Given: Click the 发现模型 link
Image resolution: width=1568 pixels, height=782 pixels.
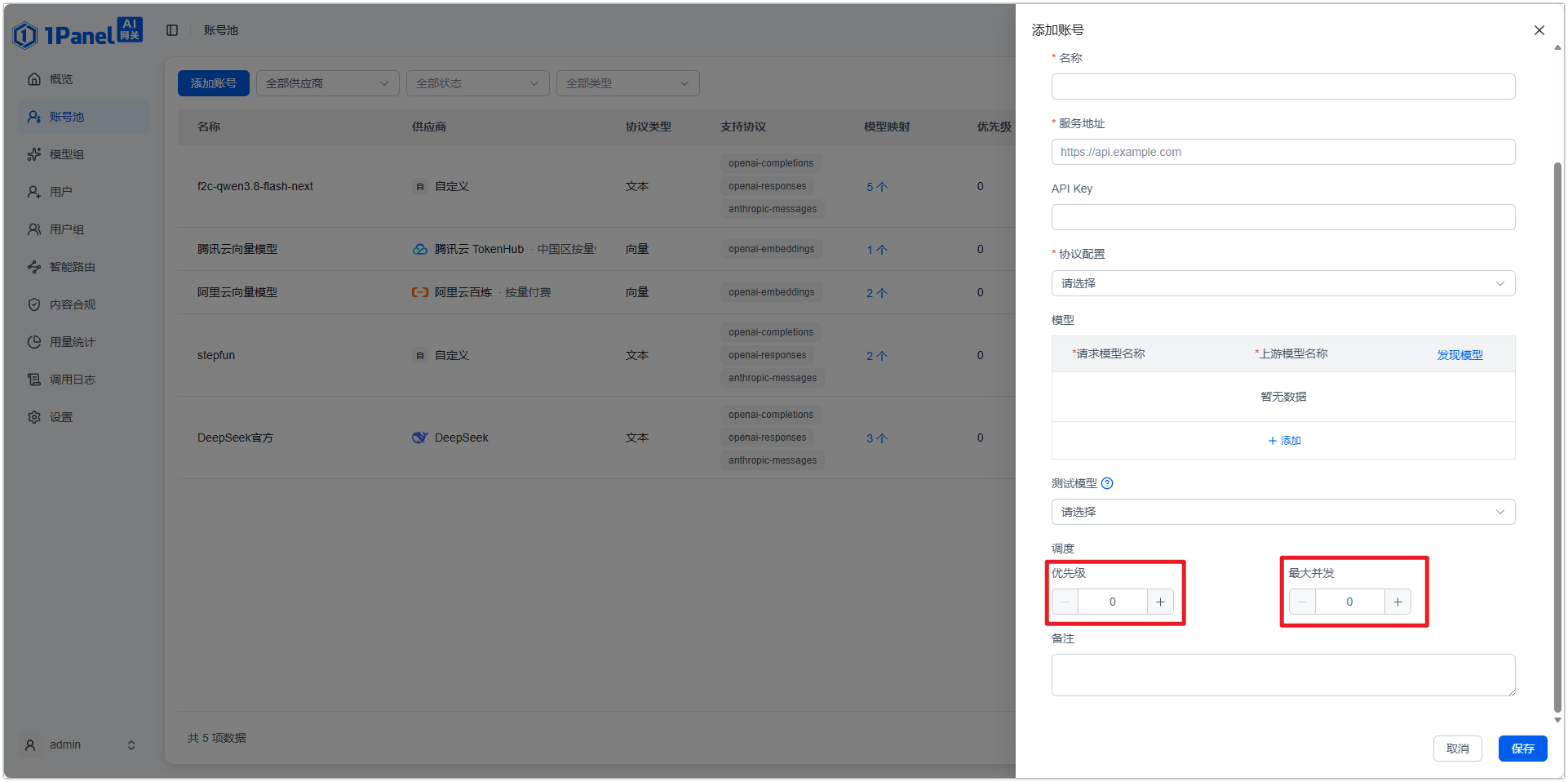Looking at the screenshot, I should click(x=1459, y=355).
